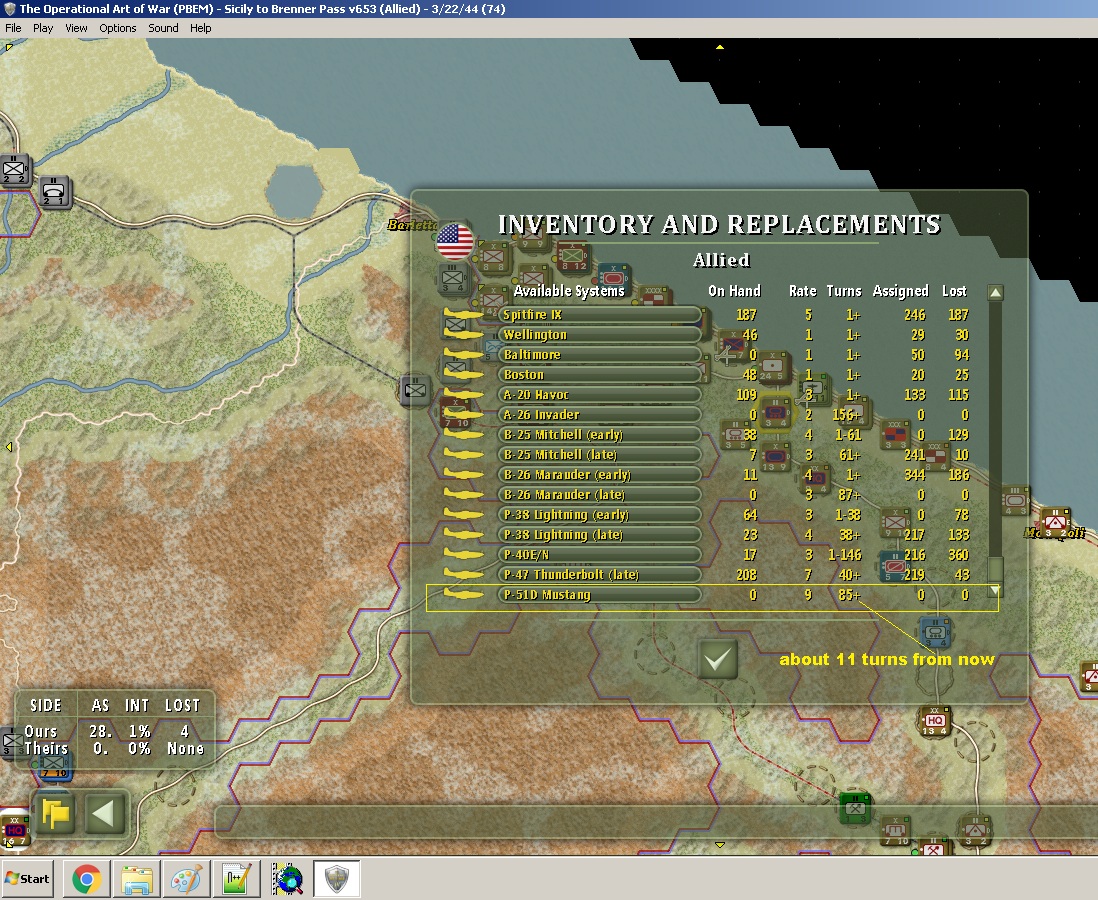Viewport: 1098px width, 900px height.
Task: Open the View menu
Action: click(76, 28)
